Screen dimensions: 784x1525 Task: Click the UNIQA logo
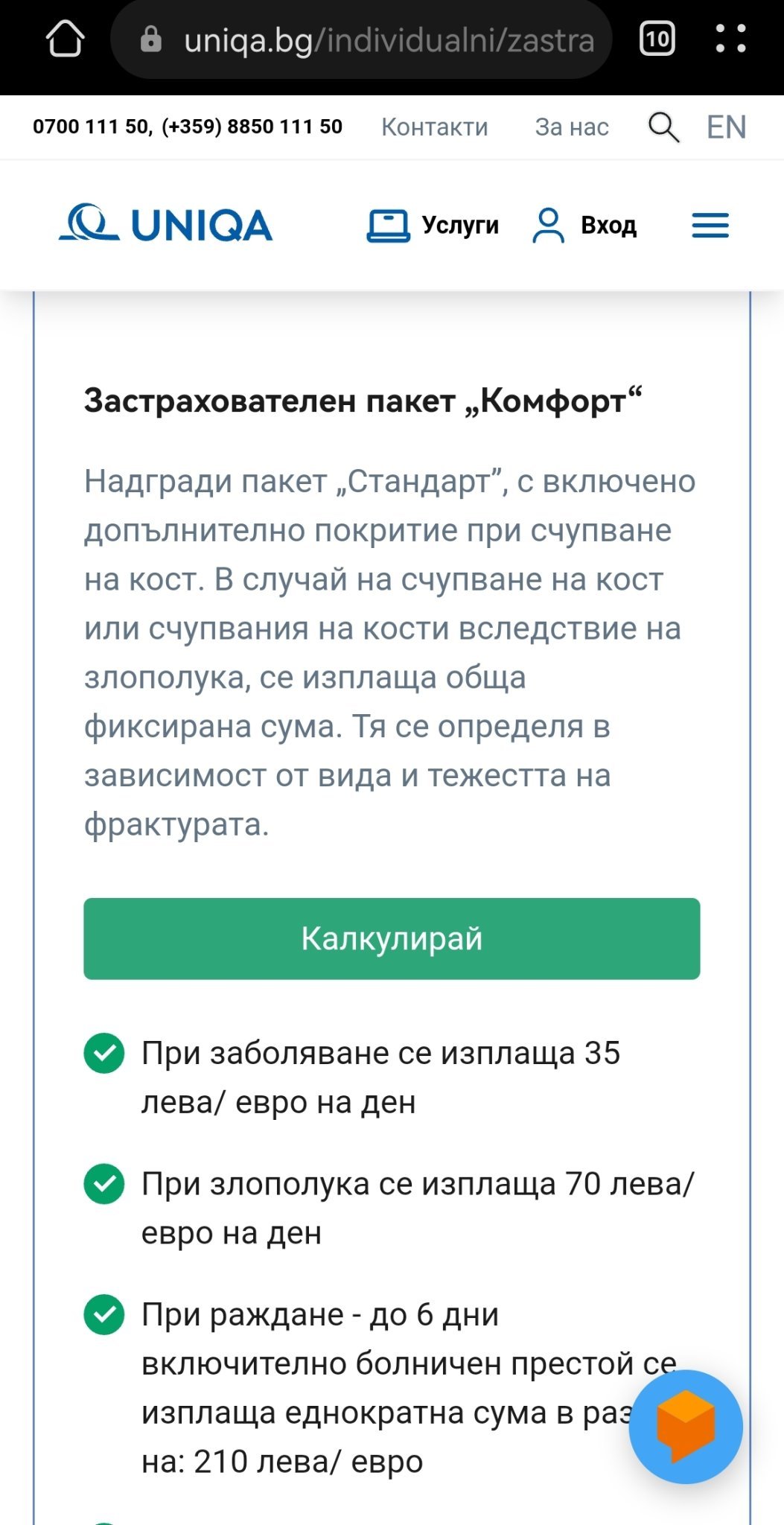[166, 225]
